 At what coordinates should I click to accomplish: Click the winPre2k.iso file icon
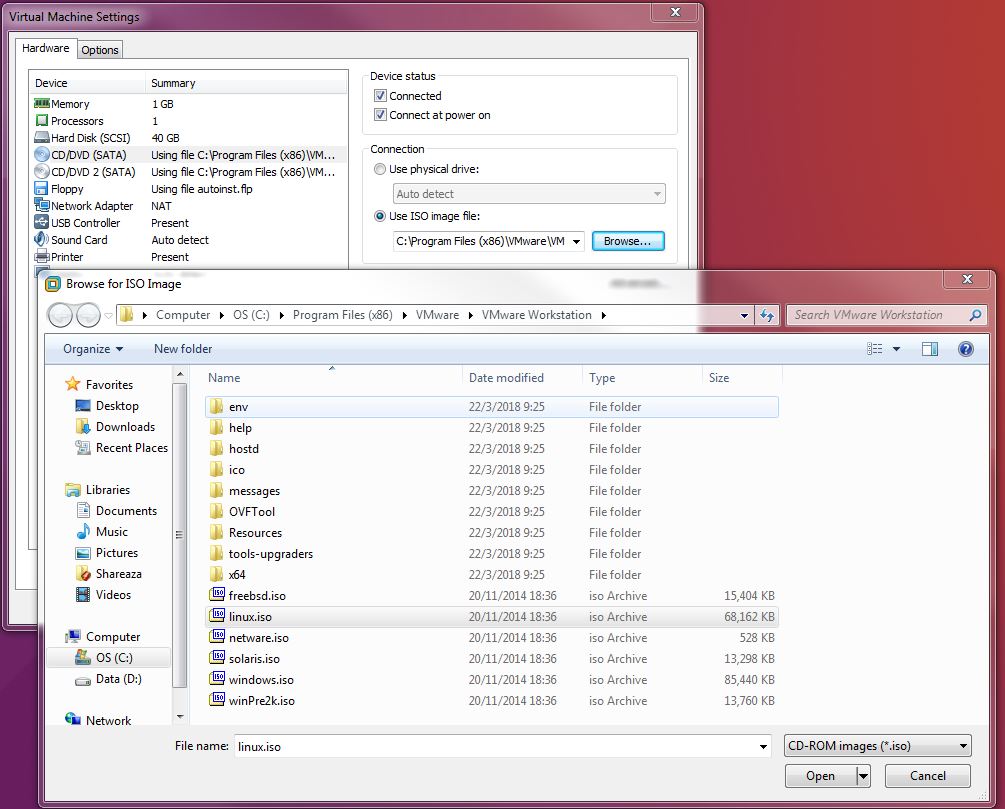pyautogui.click(x=218, y=700)
